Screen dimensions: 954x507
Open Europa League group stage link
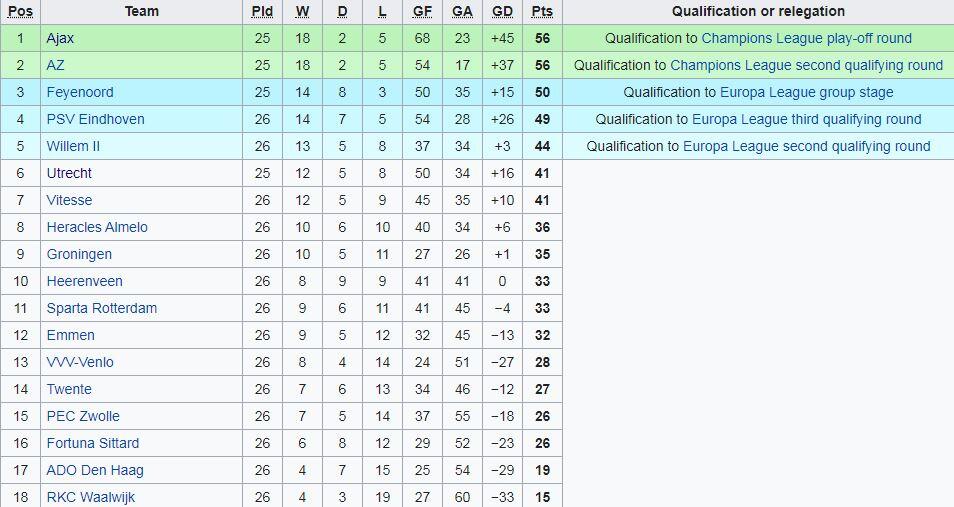[x=807, y=93]
